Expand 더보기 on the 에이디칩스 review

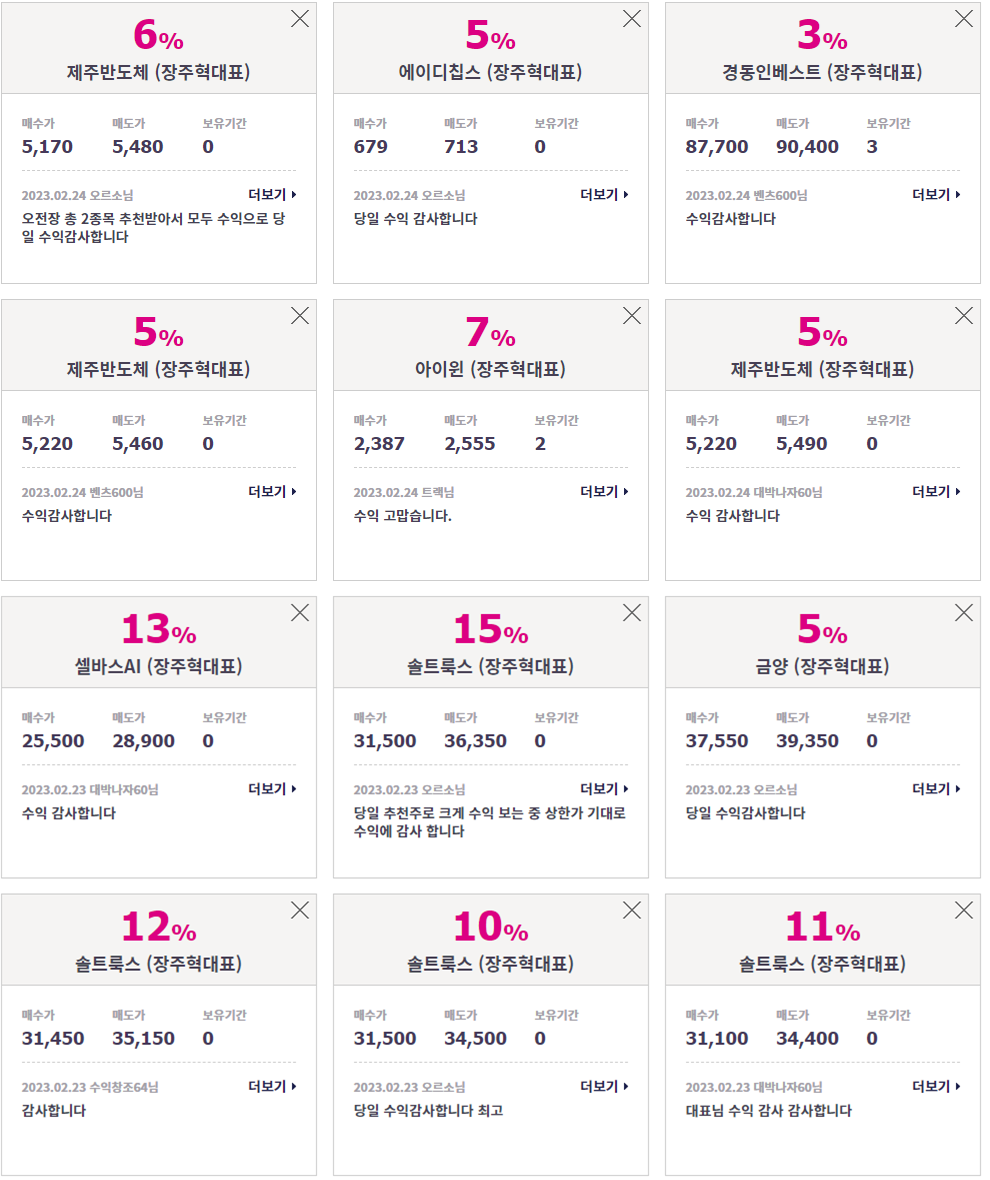coord(604,195)
